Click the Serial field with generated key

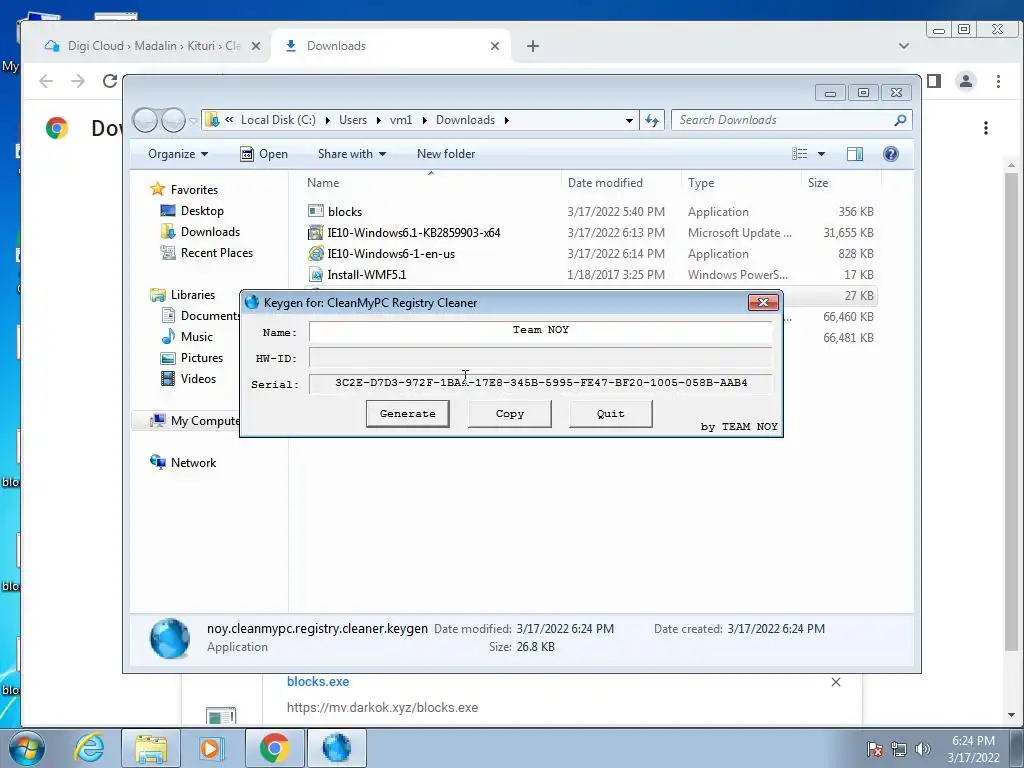[x=541, y=383]
